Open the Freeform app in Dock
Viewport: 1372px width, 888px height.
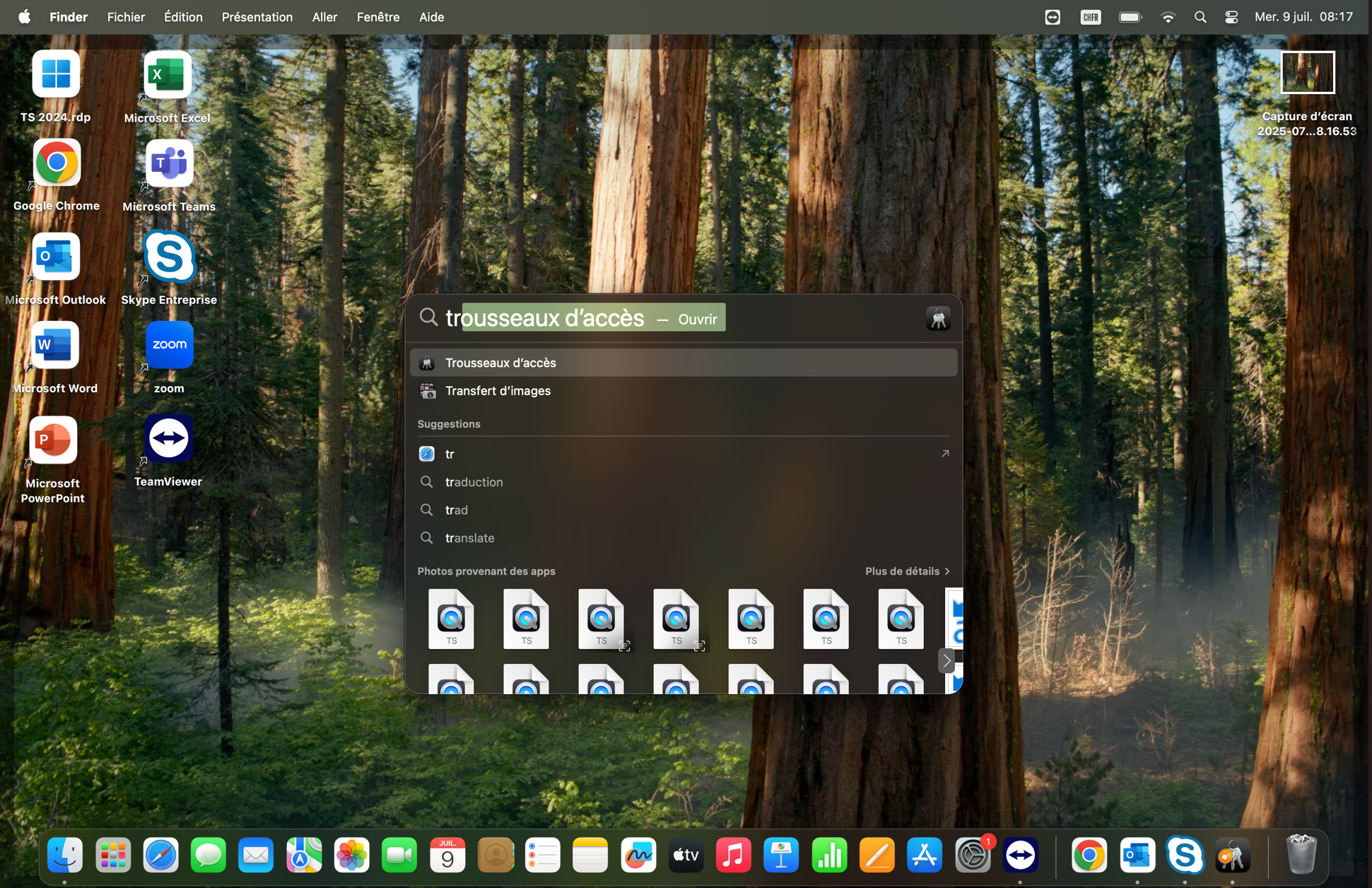coord(638,856)
